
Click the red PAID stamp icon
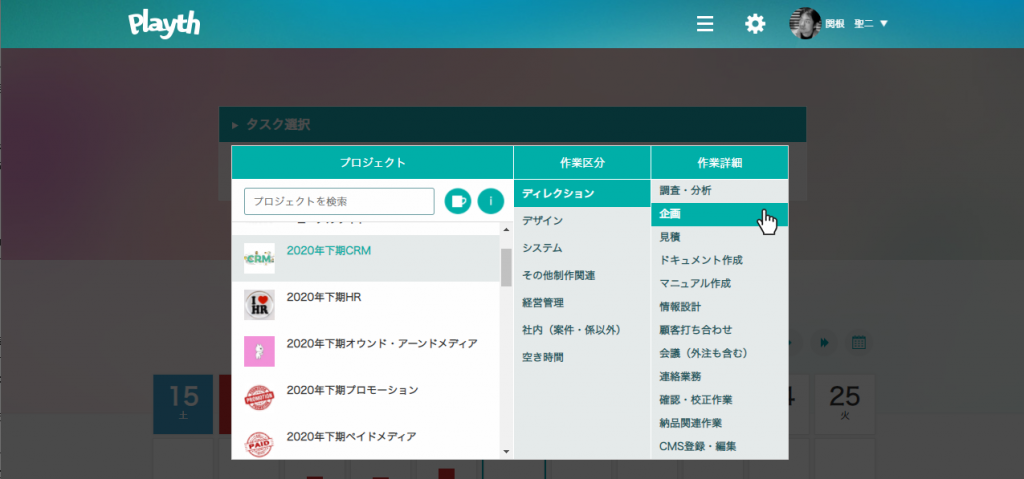(x=259, y=444)
